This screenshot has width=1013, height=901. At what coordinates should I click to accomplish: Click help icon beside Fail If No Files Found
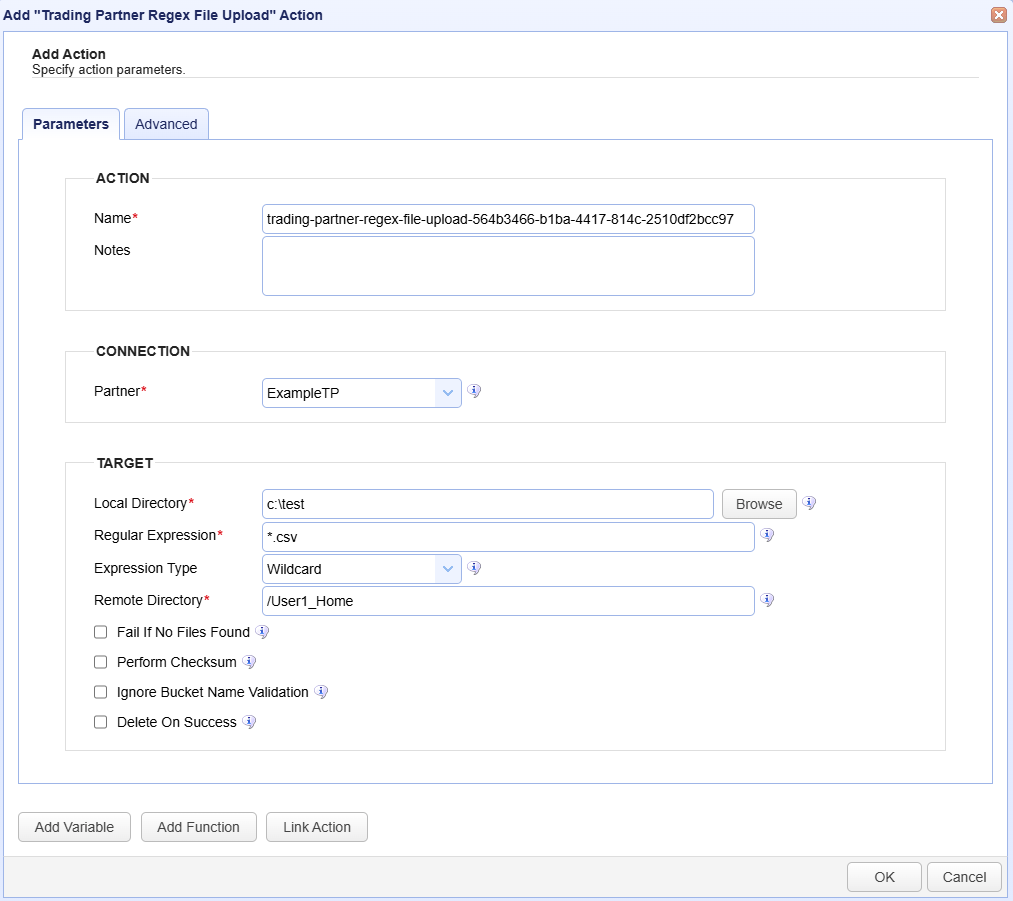tap(262, 632)
